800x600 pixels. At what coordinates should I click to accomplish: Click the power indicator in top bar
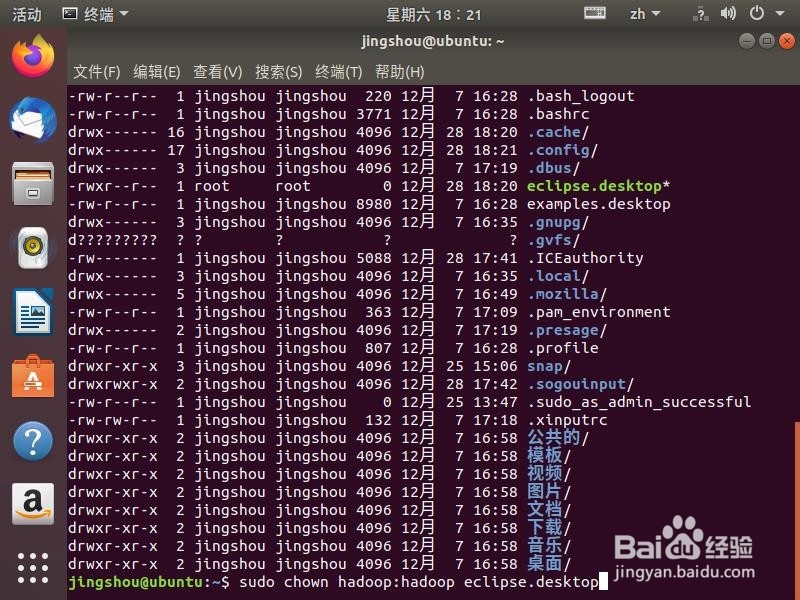[x=757, y=14]
